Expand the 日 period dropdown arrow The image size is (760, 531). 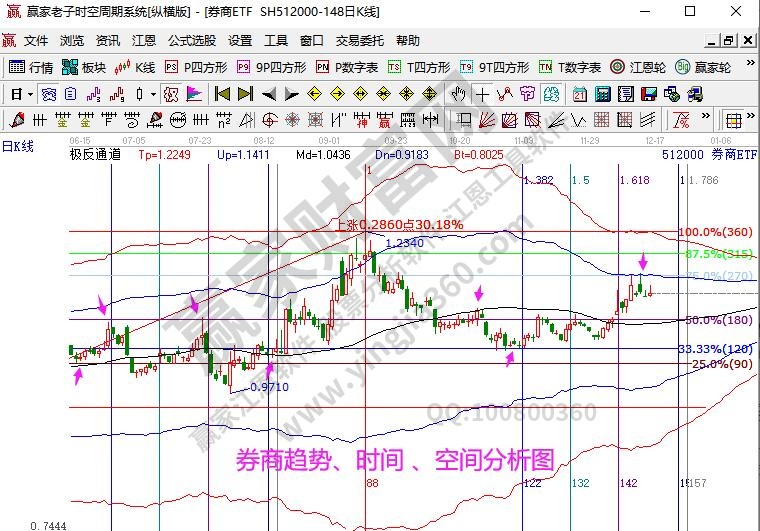coord(31,94)
